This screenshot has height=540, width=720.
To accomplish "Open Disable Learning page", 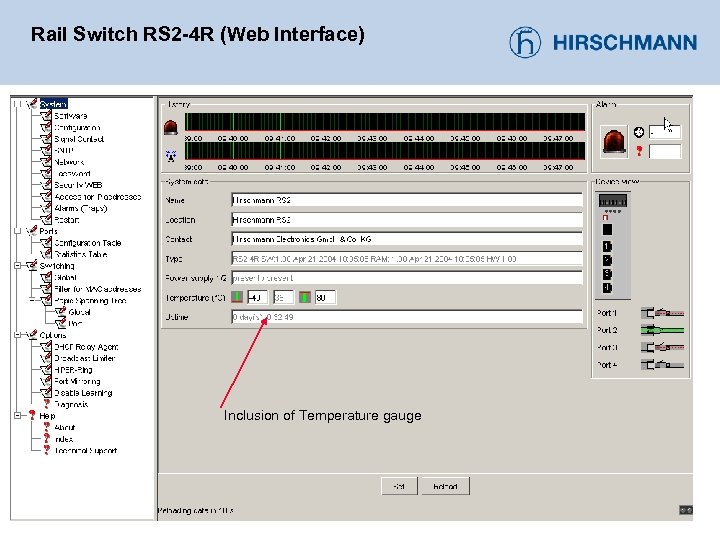I will click(83, 393).
